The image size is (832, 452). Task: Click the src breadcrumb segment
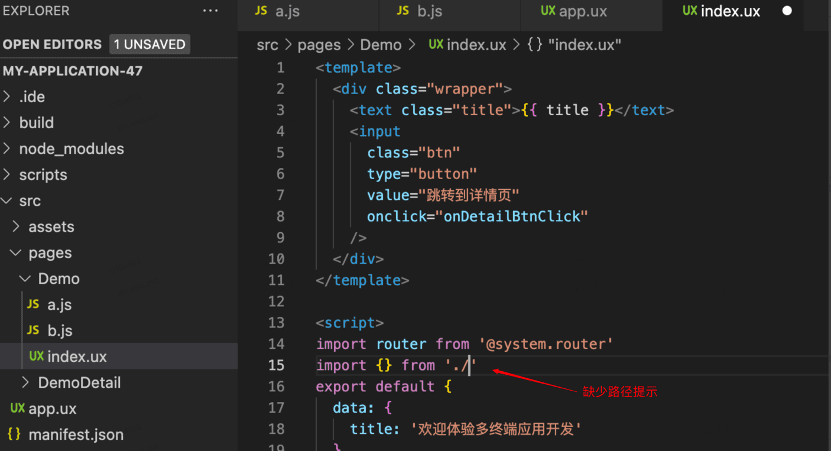tap(267, 45)
